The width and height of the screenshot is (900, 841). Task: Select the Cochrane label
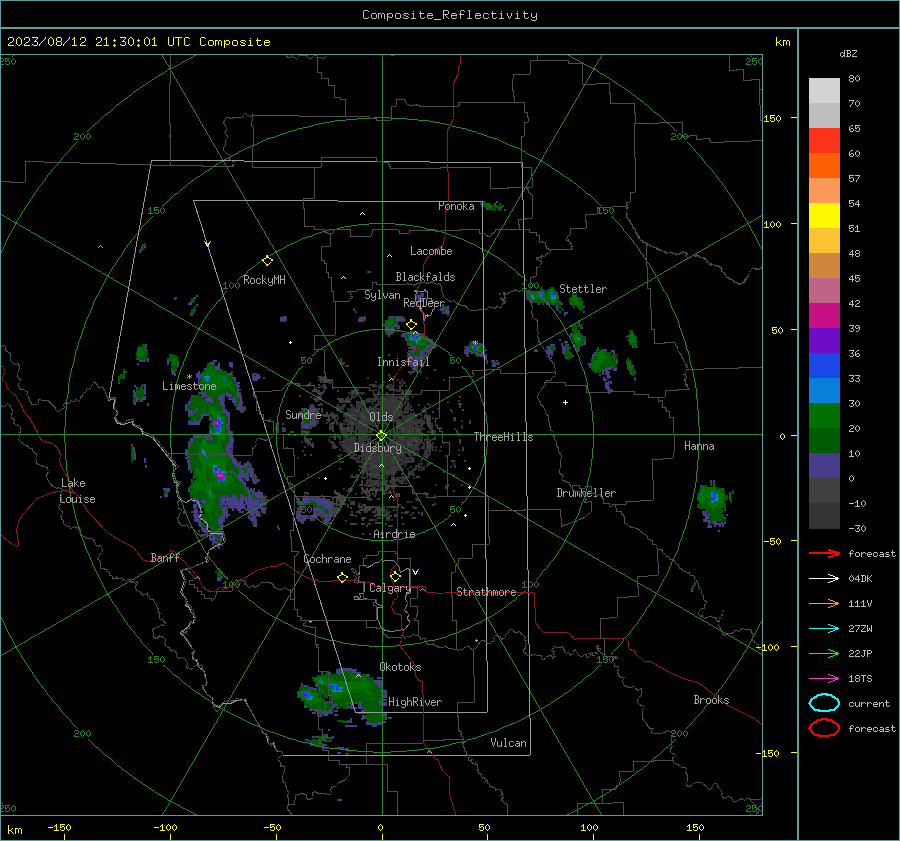pyautogui.click(x=327, y=559)
